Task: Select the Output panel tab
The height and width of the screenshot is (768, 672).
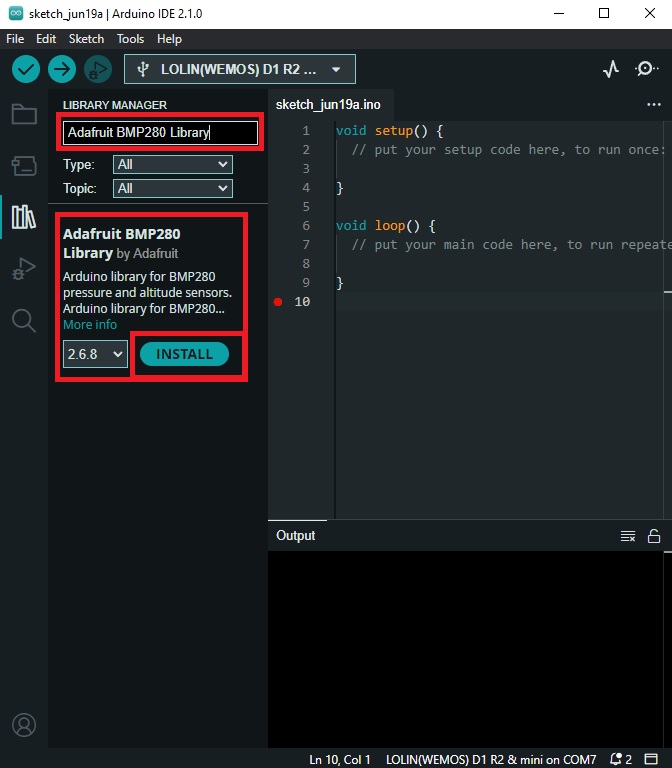Action: point(296,535)
